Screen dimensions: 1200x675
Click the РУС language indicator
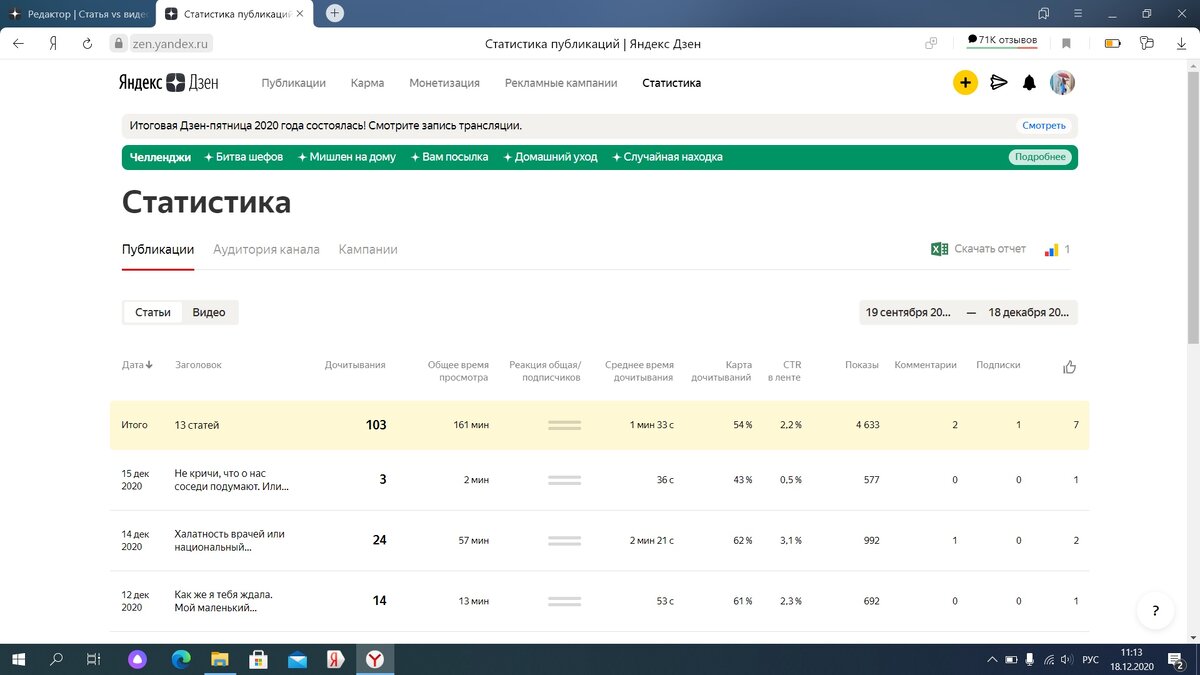click(x=1091, y=660)
